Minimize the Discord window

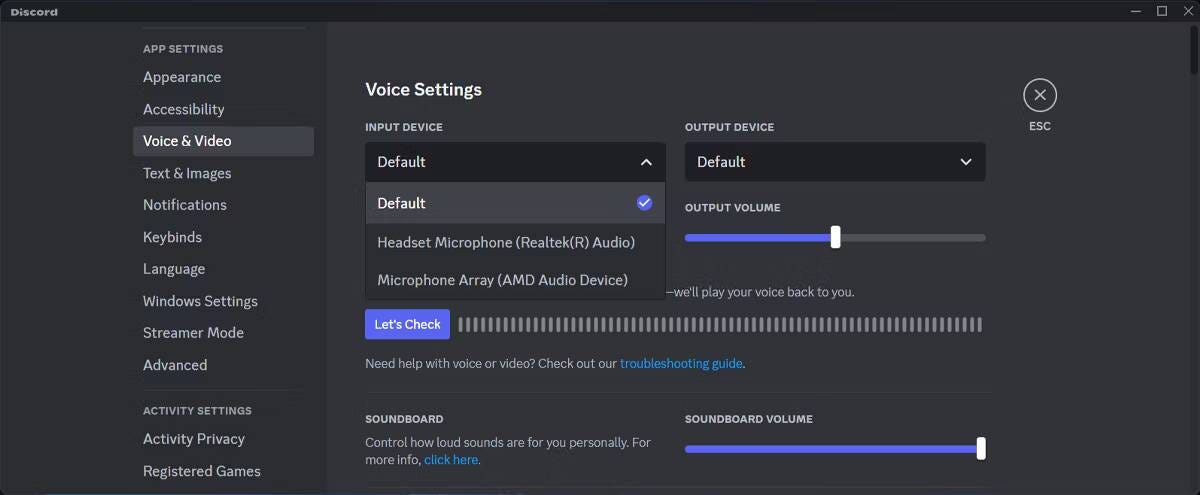tap(1134, 11)
